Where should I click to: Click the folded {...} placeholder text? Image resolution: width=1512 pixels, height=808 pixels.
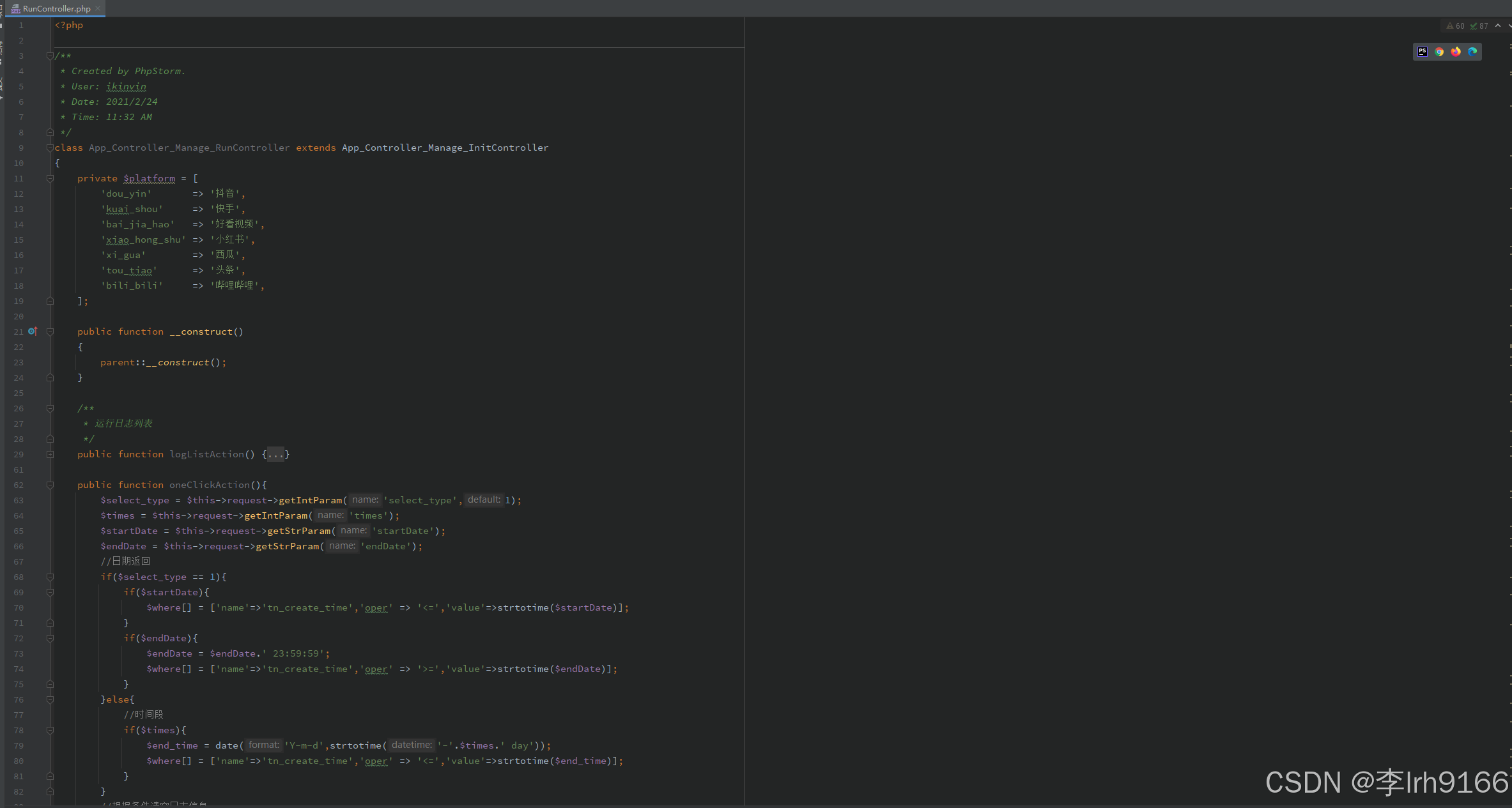(275, 454)
